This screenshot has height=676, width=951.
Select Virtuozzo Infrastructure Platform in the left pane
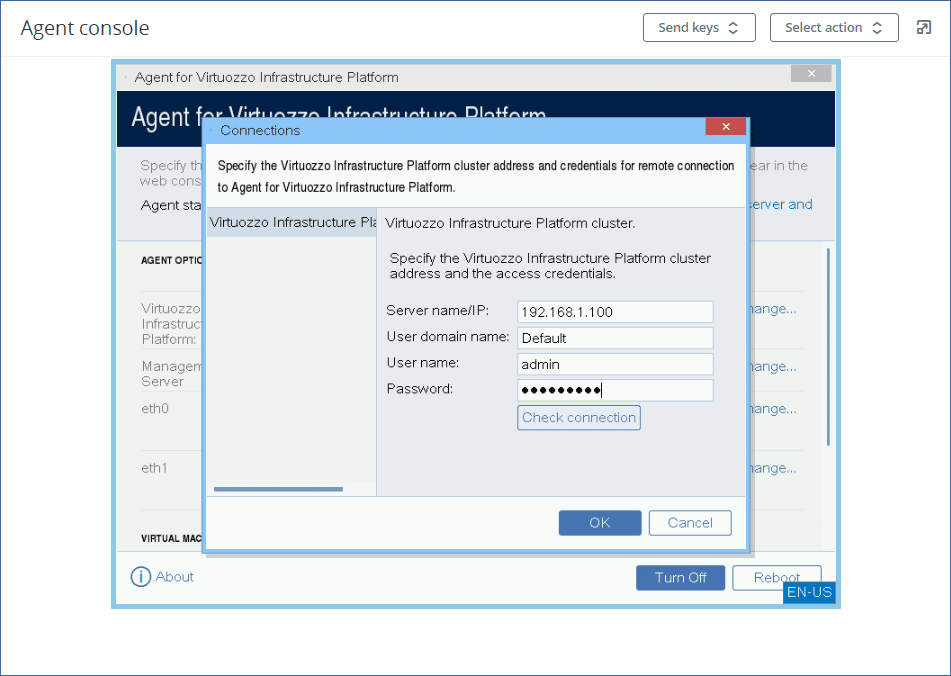(x=291, y=223)
